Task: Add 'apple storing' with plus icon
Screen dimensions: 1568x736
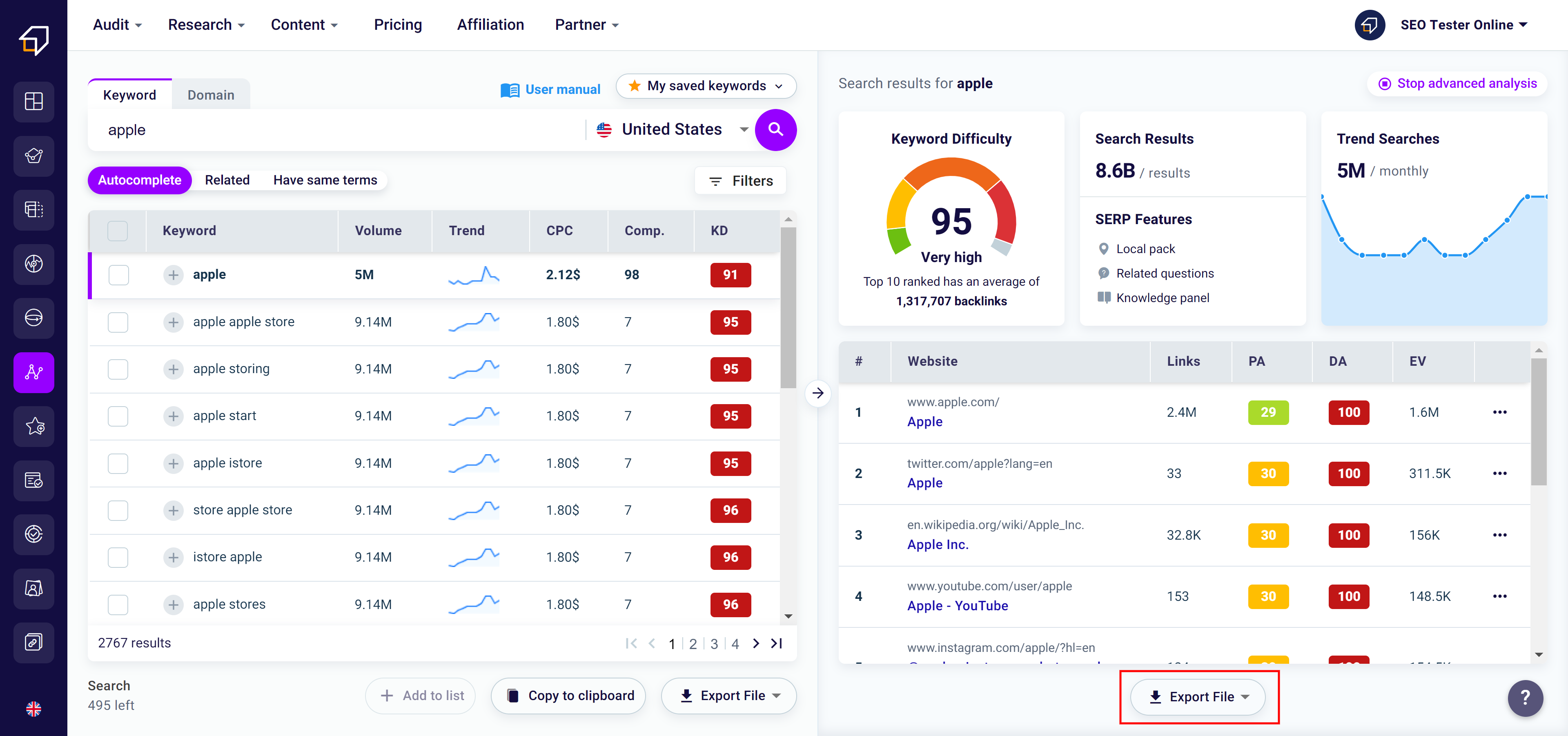Action: tap(174, 369)
